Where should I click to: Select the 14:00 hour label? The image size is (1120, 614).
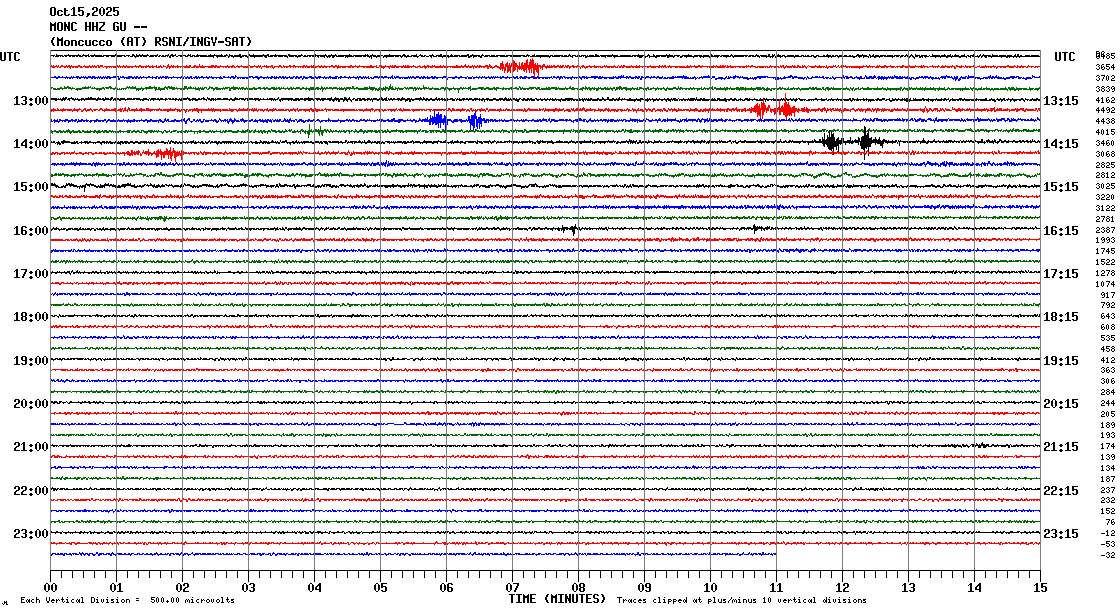[31, 144]
